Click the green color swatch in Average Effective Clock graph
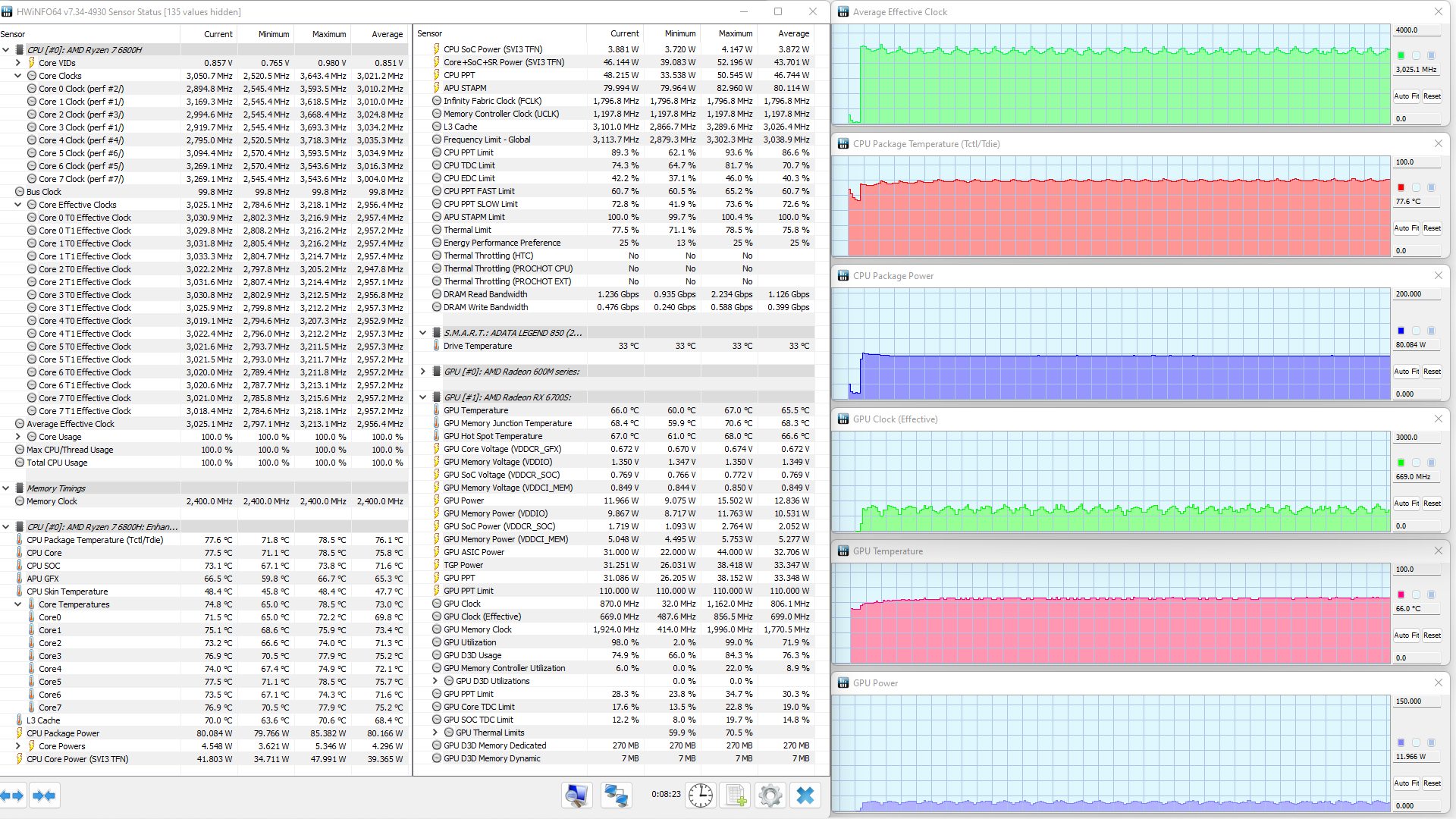This screenshot has width=1456, height=819. [1401, 55]
